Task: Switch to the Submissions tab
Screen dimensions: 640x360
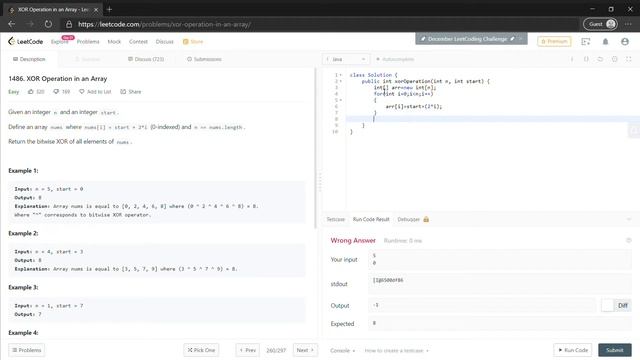Action: click(204, 59)
